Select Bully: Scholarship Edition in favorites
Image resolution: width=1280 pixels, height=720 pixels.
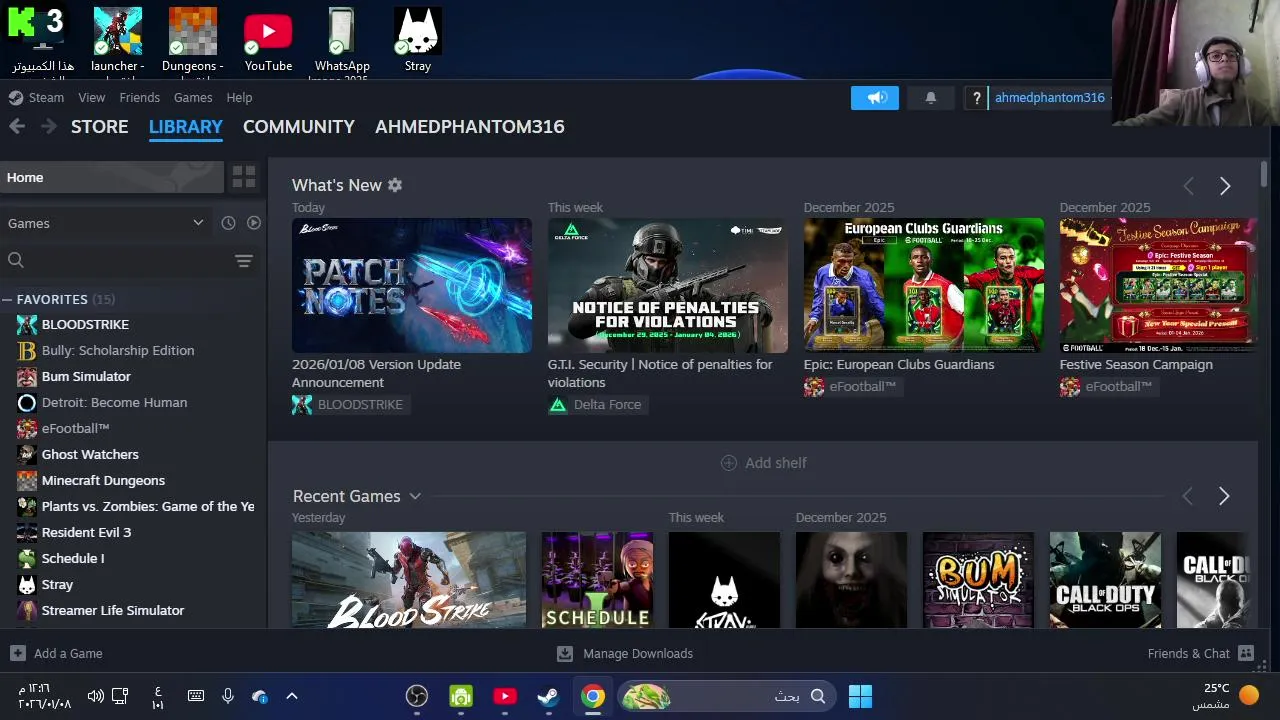[118, 350]
